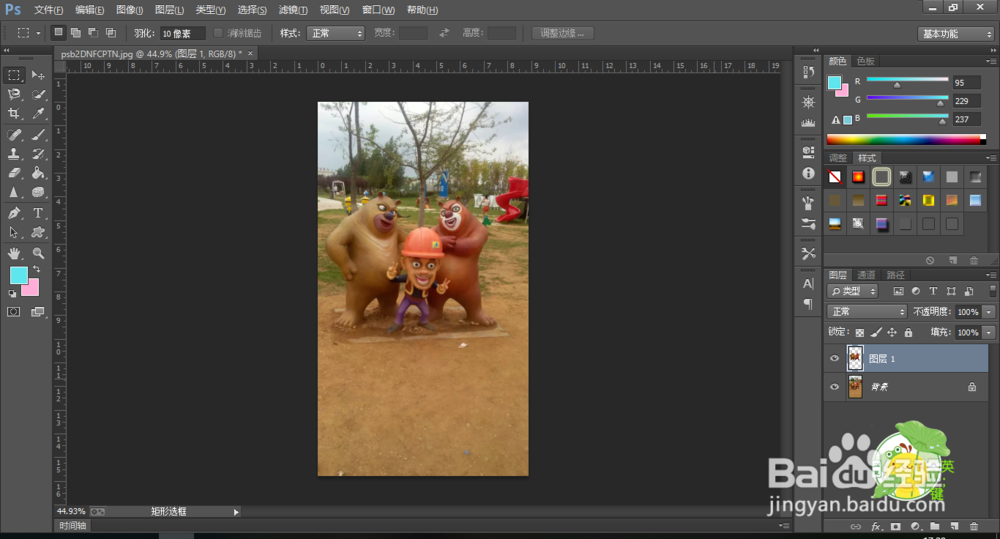The width and height of the screenshot is (1000, 539).
Task: Open the 窗口(W) menu
Action: 378,10
